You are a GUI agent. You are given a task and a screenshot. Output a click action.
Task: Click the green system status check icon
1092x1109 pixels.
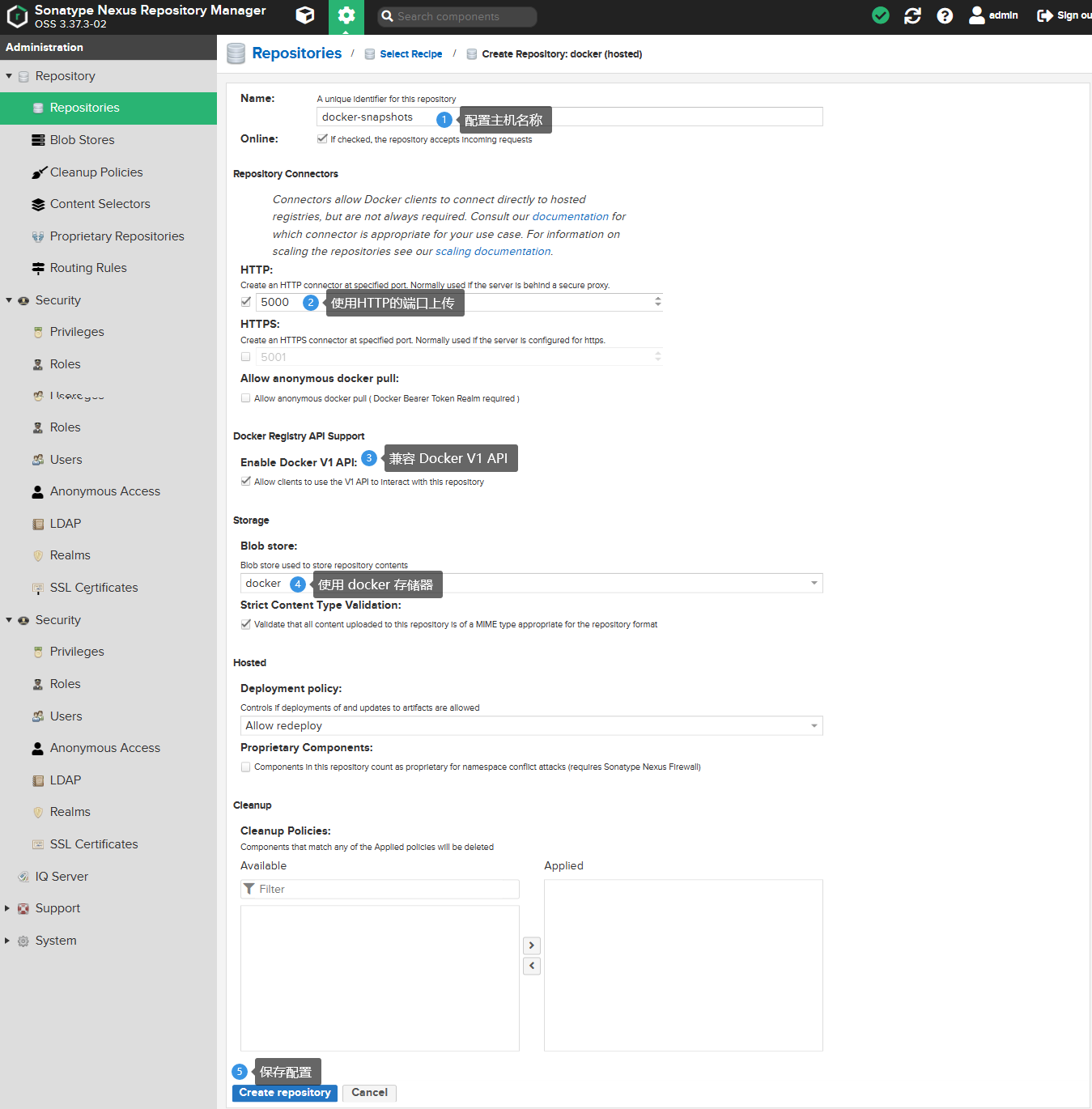click(880, 15)
